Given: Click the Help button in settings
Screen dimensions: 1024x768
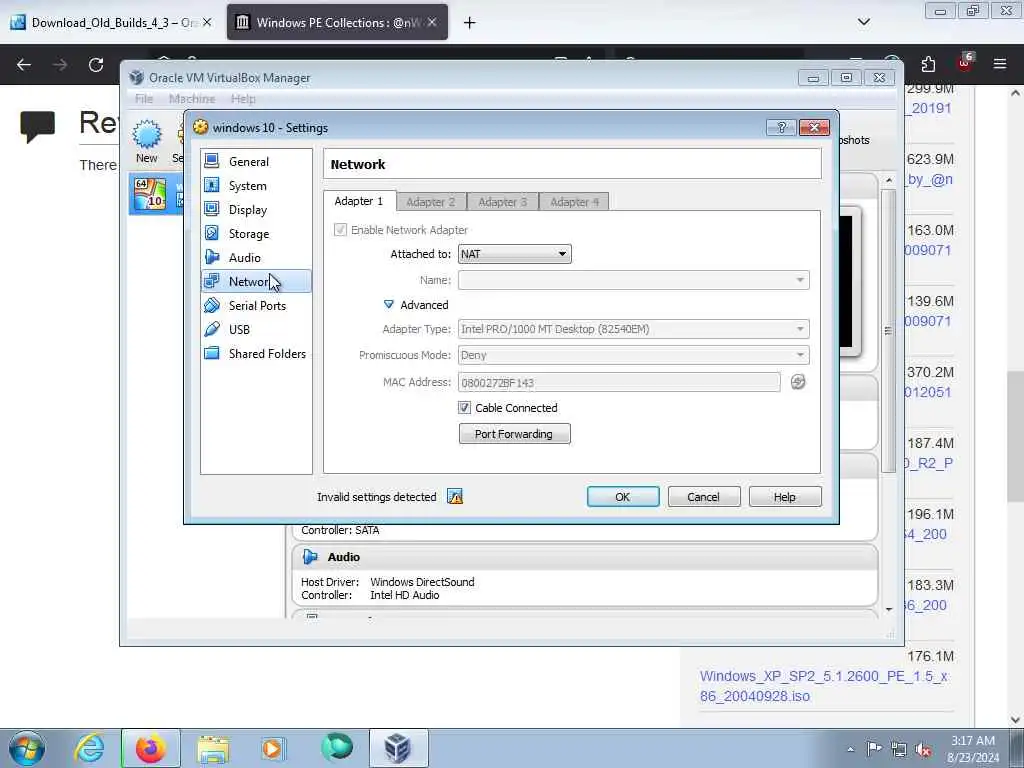Looking at the screenshot, I should tap(784, 497).
